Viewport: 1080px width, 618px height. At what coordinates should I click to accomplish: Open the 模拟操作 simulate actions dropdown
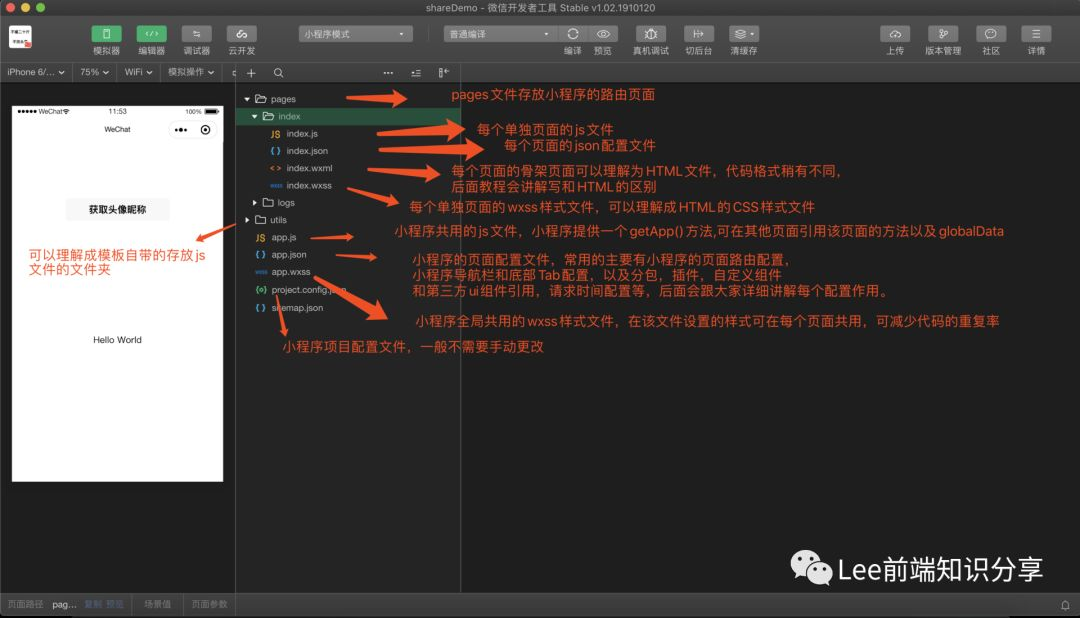point(191,72)
